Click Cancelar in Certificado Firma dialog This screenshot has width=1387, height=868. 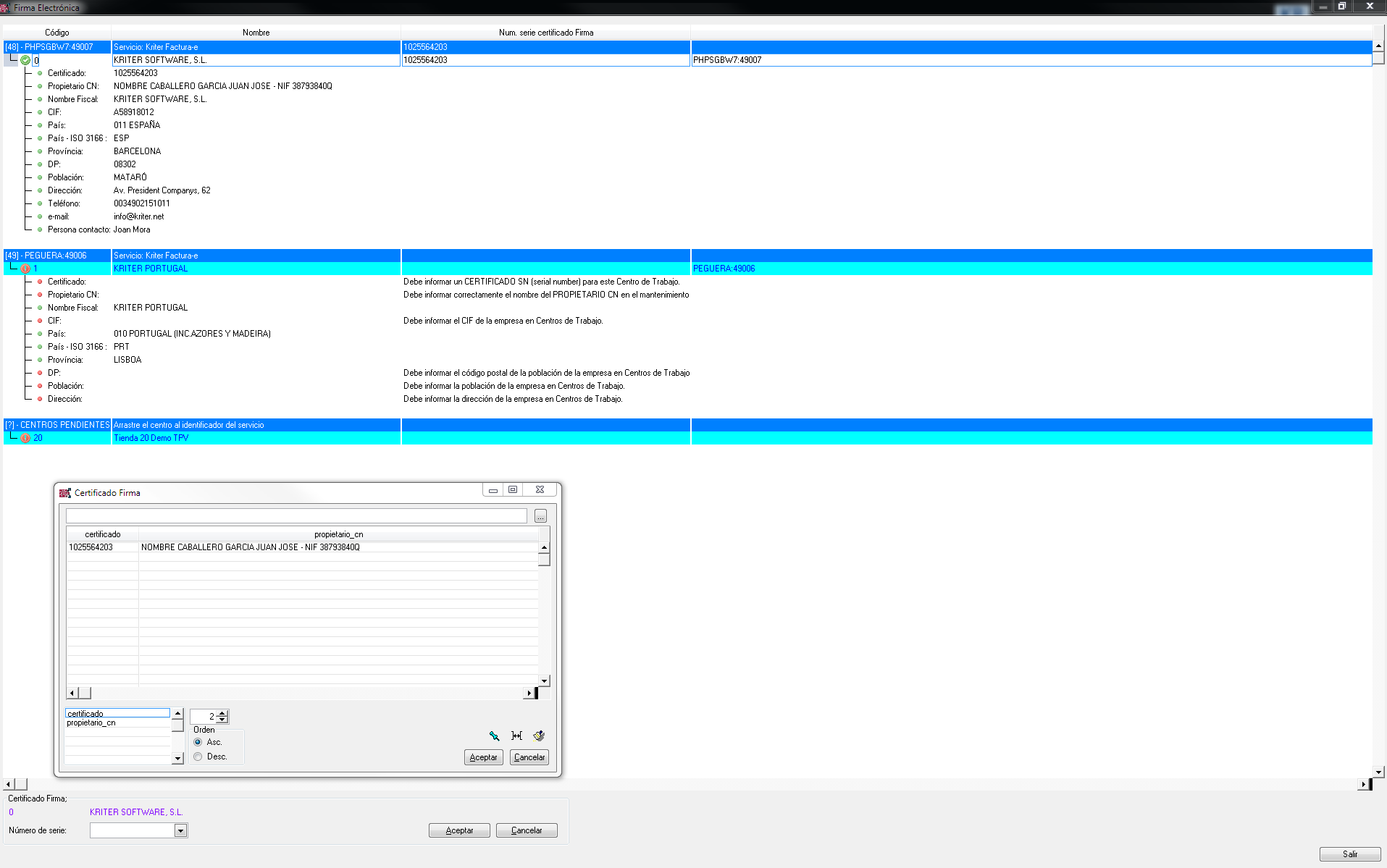click(x=529, y=757)
